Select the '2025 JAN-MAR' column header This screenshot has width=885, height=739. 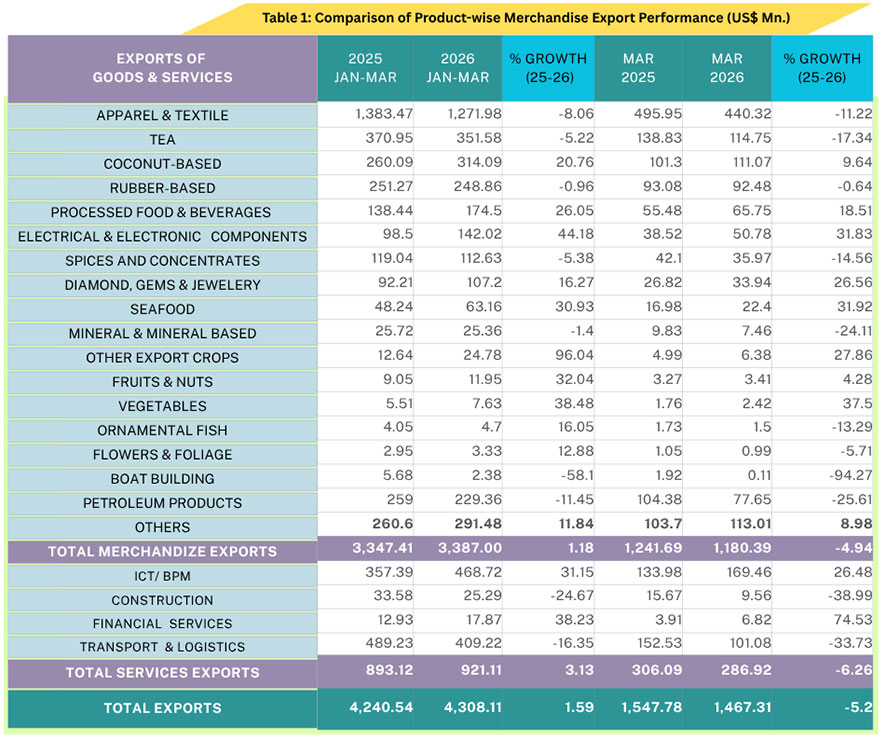[x=364, y=68]
